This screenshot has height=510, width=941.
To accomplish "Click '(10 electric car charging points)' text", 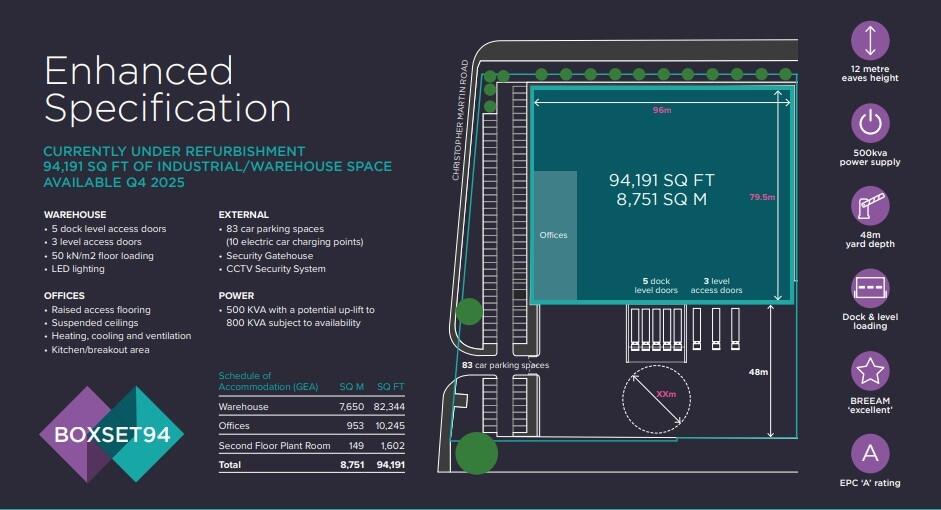I will [295, 242].
